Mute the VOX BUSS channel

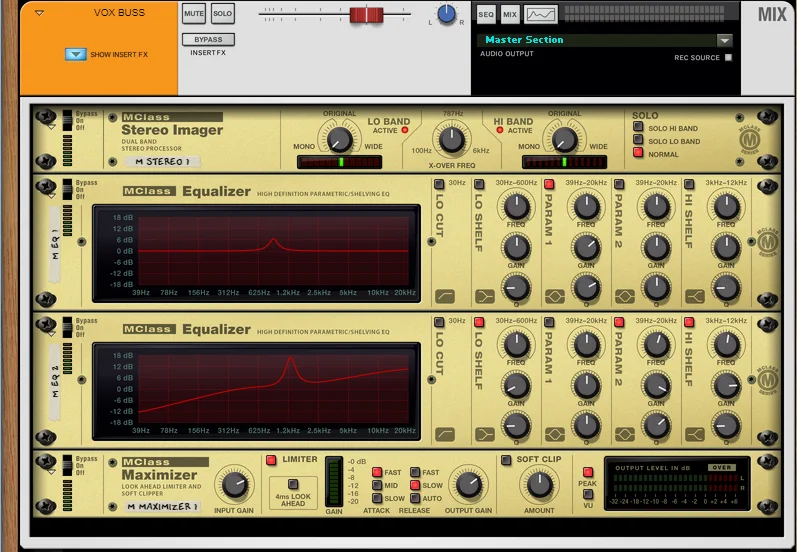194,14
